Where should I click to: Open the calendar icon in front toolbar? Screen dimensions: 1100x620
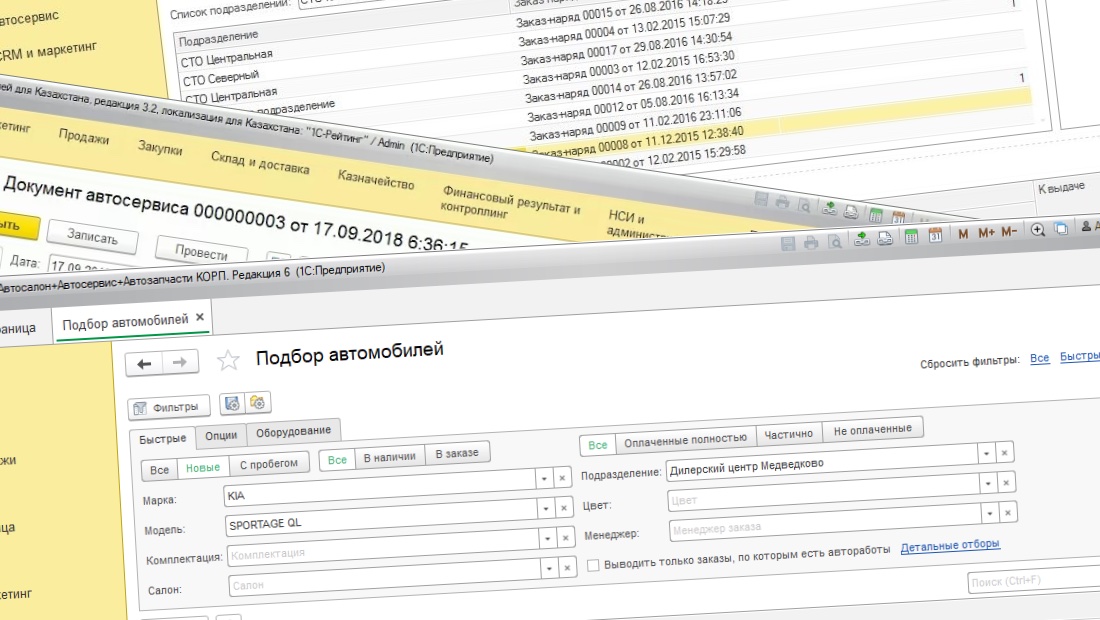[x=936, y=237]
